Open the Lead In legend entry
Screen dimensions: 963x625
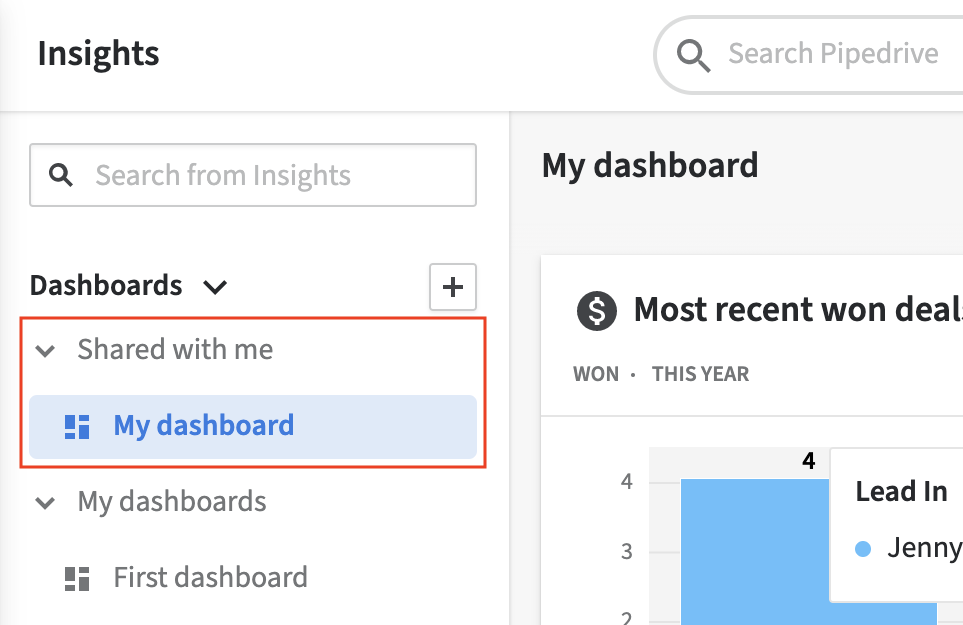[901, 491]
